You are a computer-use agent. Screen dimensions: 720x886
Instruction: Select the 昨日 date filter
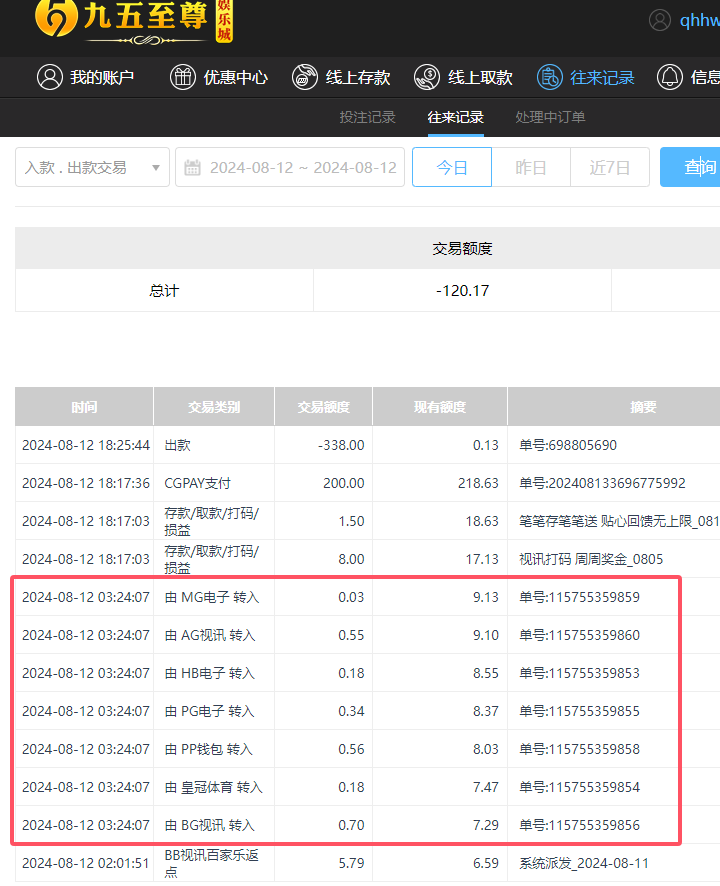(531, 167)
